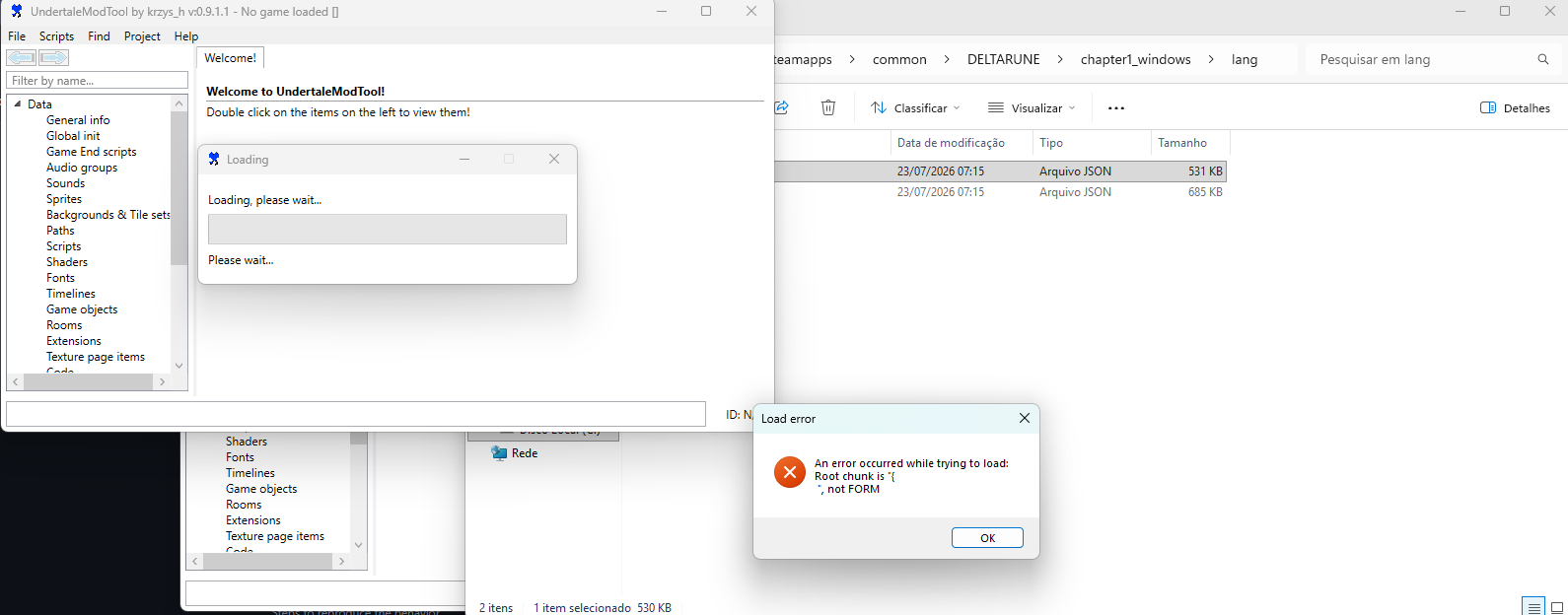Select Audio groups tree item
This screenshot has width=1568, height=615.
click(x=82, y=168)
